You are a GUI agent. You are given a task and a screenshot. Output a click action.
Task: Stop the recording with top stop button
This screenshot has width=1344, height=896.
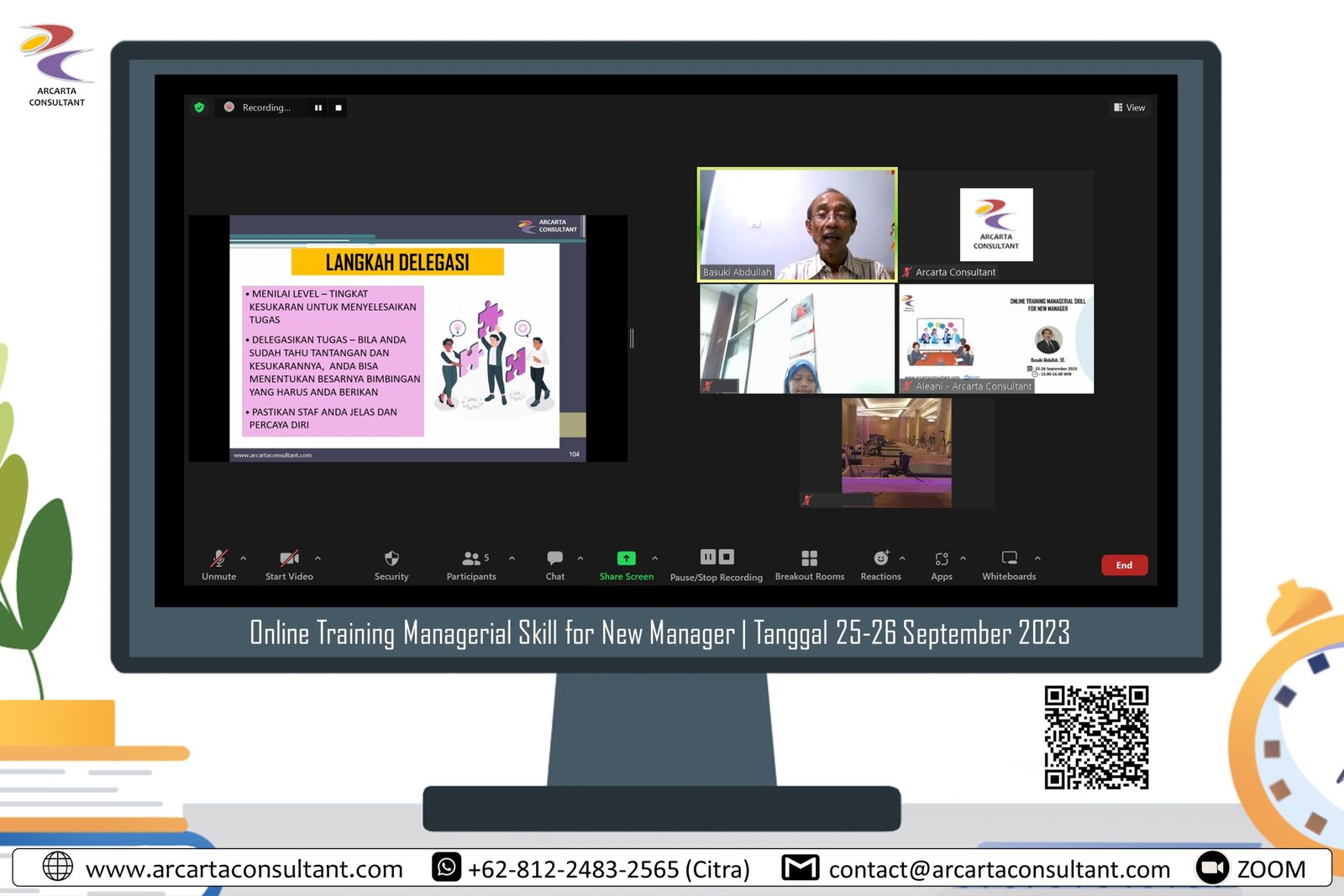tap(339, 107)
